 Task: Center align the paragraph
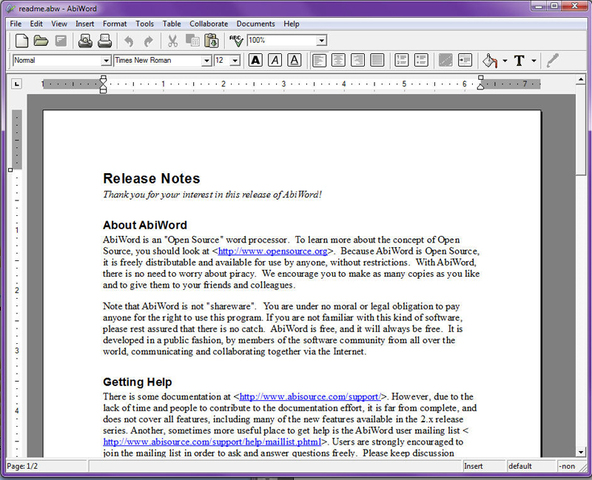tap(338, 60)
